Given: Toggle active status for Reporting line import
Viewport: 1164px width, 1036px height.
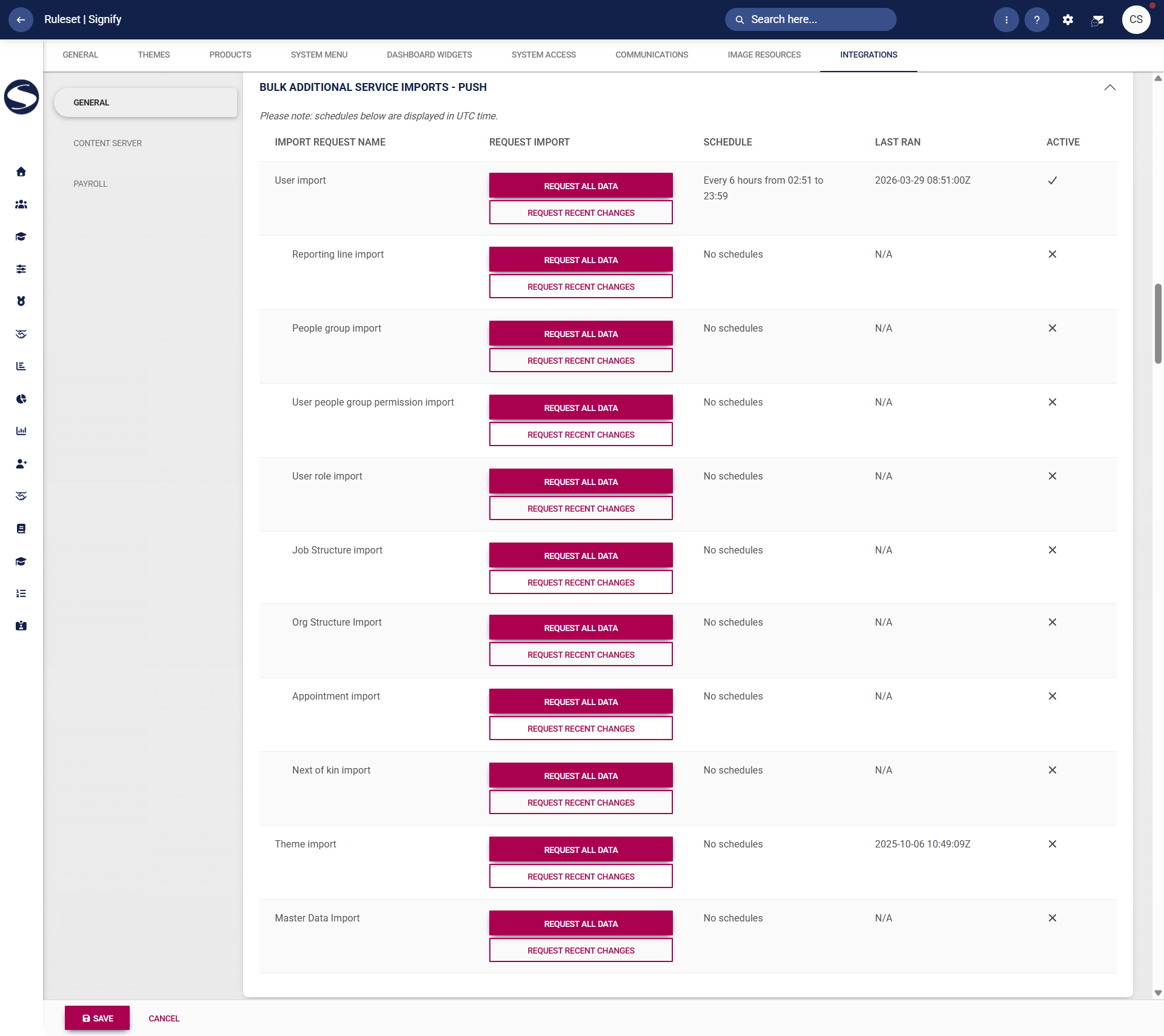Looking at the screenshot, I should pos(1052,255).
